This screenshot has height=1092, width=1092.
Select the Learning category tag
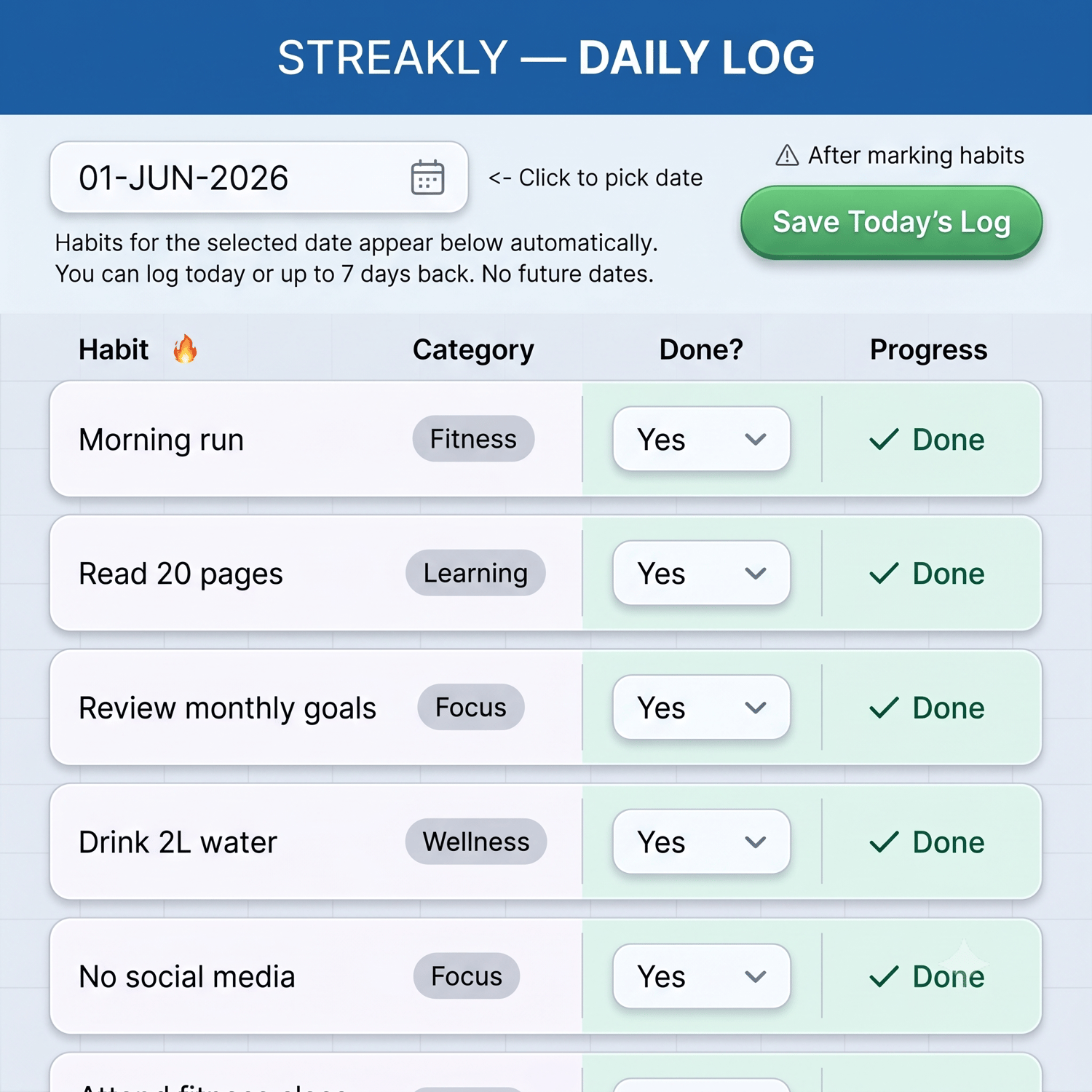tap(475, 573)
